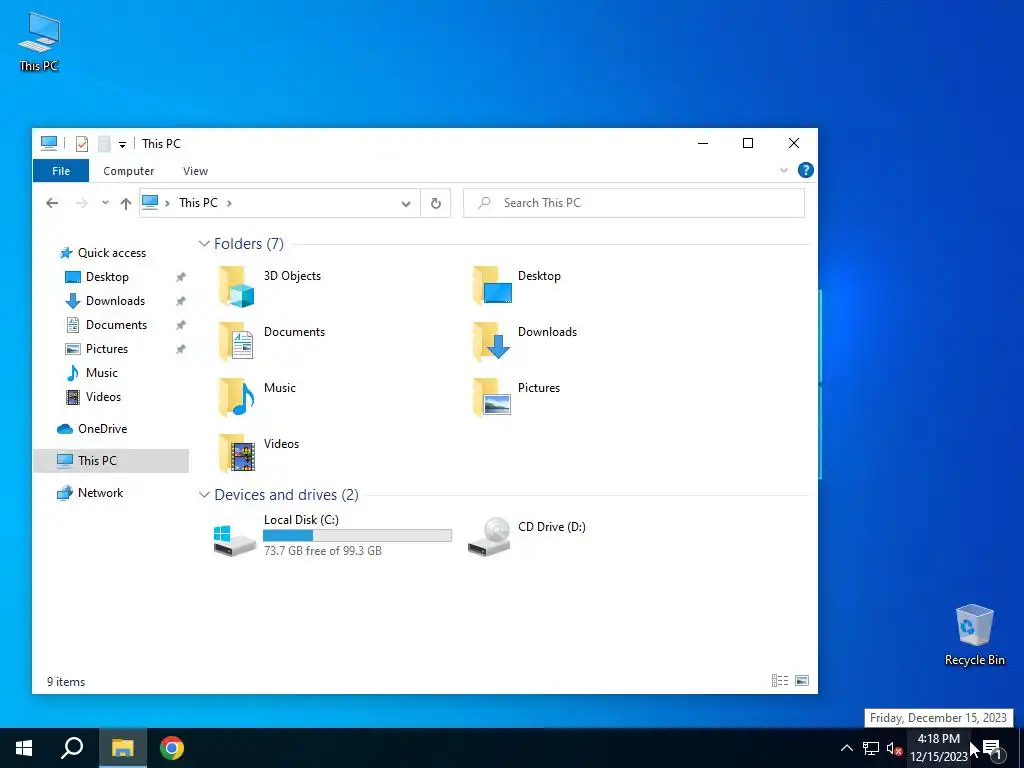
Task: Open recent locations dropdown arrow
Action: [105, 203]
